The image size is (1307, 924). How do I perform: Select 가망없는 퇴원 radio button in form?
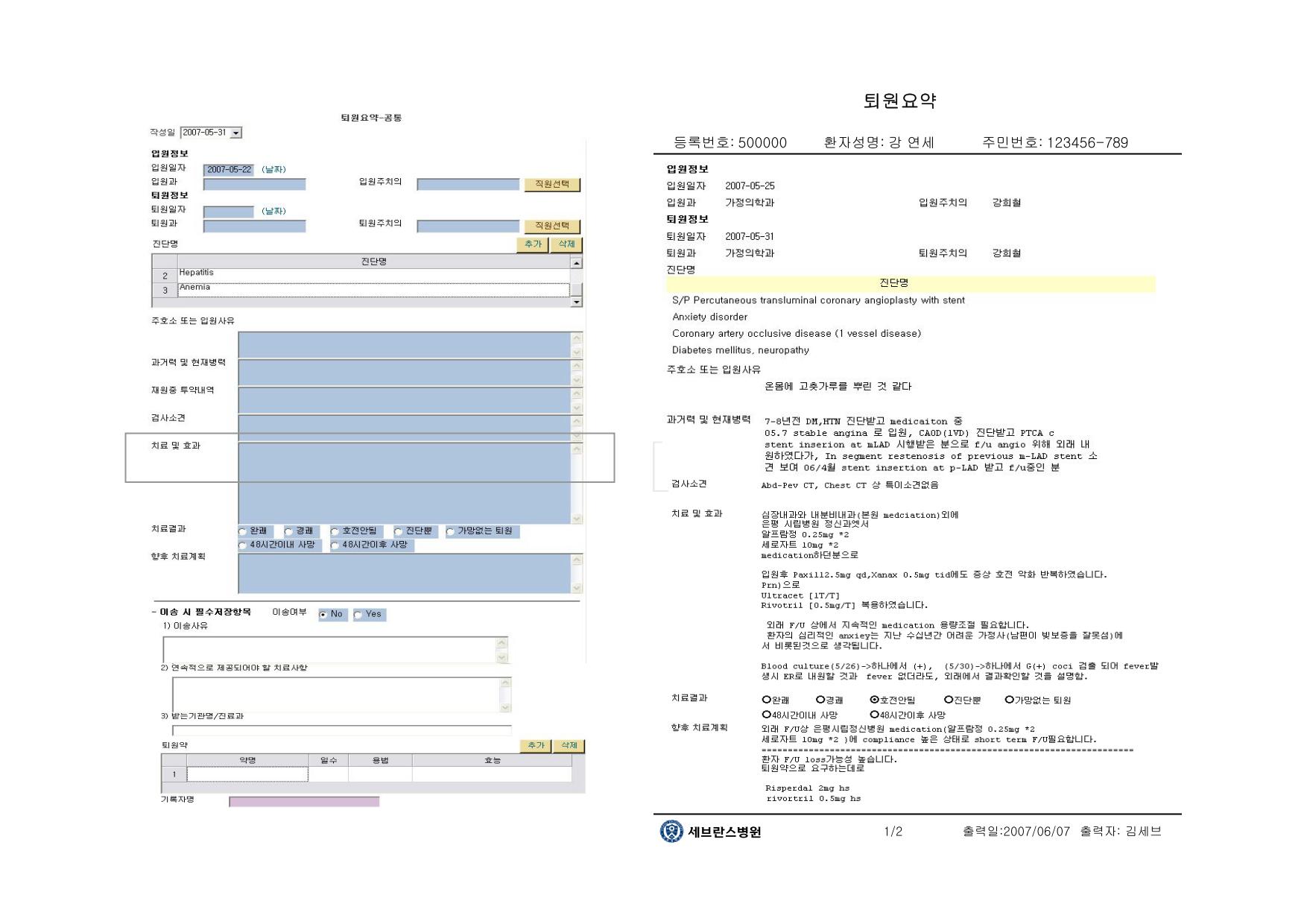pyautogui.click(x=450, y=531)
